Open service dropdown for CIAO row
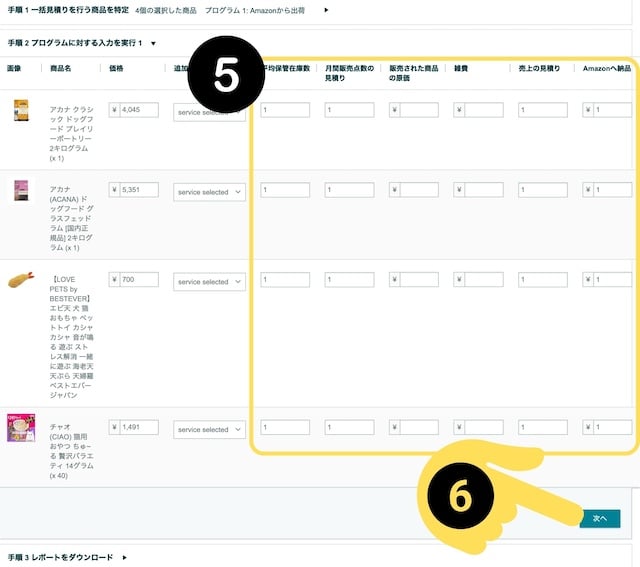Image resolution: width=640 pixels, height=567 pixels. click(209, 429)
